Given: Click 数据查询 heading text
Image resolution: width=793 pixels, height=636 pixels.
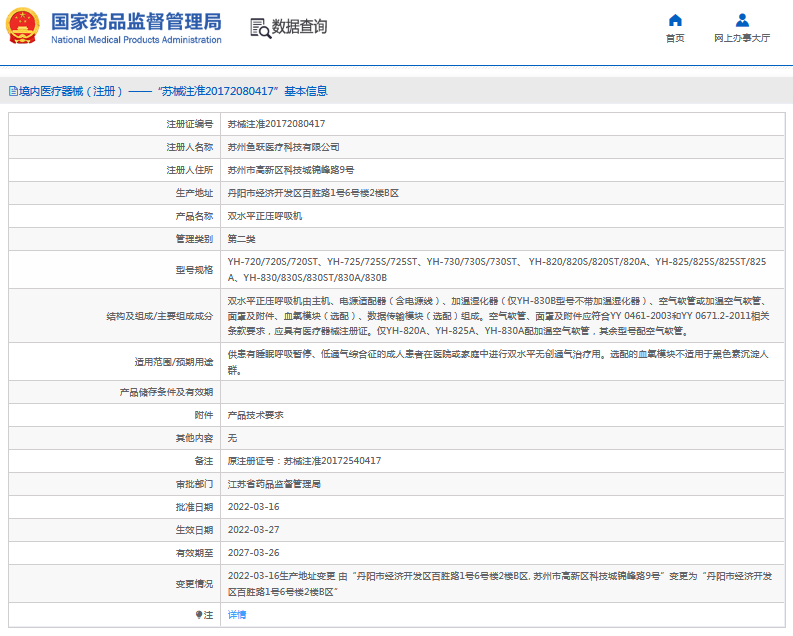Looking at the screenshot, I should tap(299, 27).
